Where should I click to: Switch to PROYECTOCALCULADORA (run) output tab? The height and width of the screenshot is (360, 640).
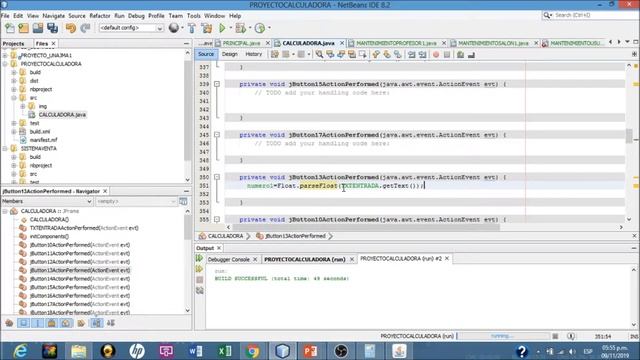[304, 259]
